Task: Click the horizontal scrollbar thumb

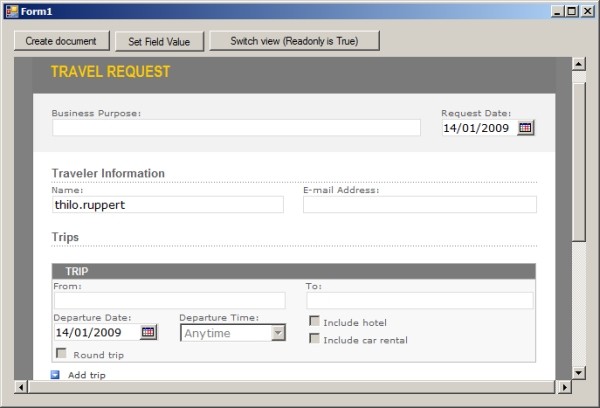Action: pyautogui.click(x=292, y=387)
